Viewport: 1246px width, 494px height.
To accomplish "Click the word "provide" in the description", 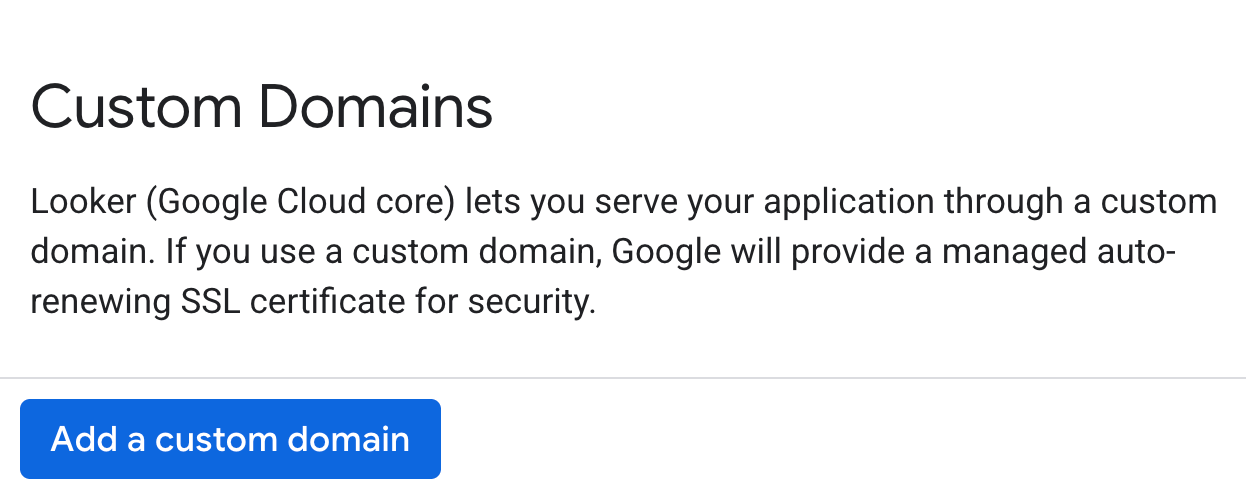I will 848,251.
